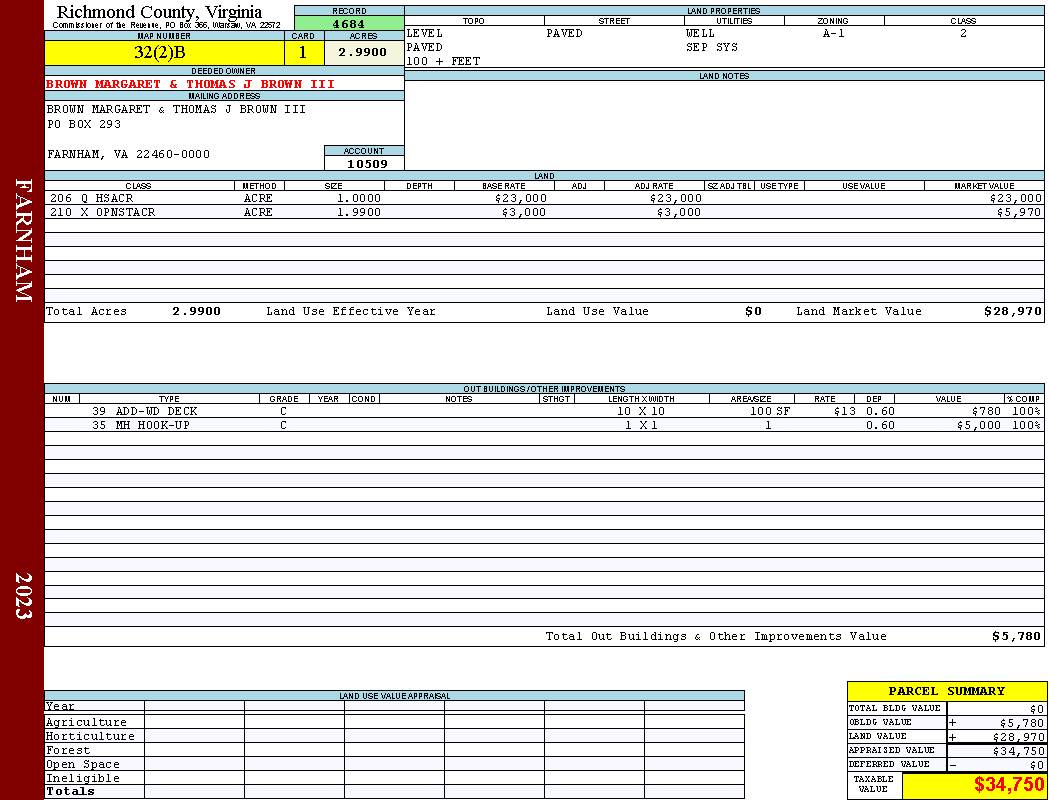Click the WELL utilities value
1050x800 pixels.
(x=700, y=33)
